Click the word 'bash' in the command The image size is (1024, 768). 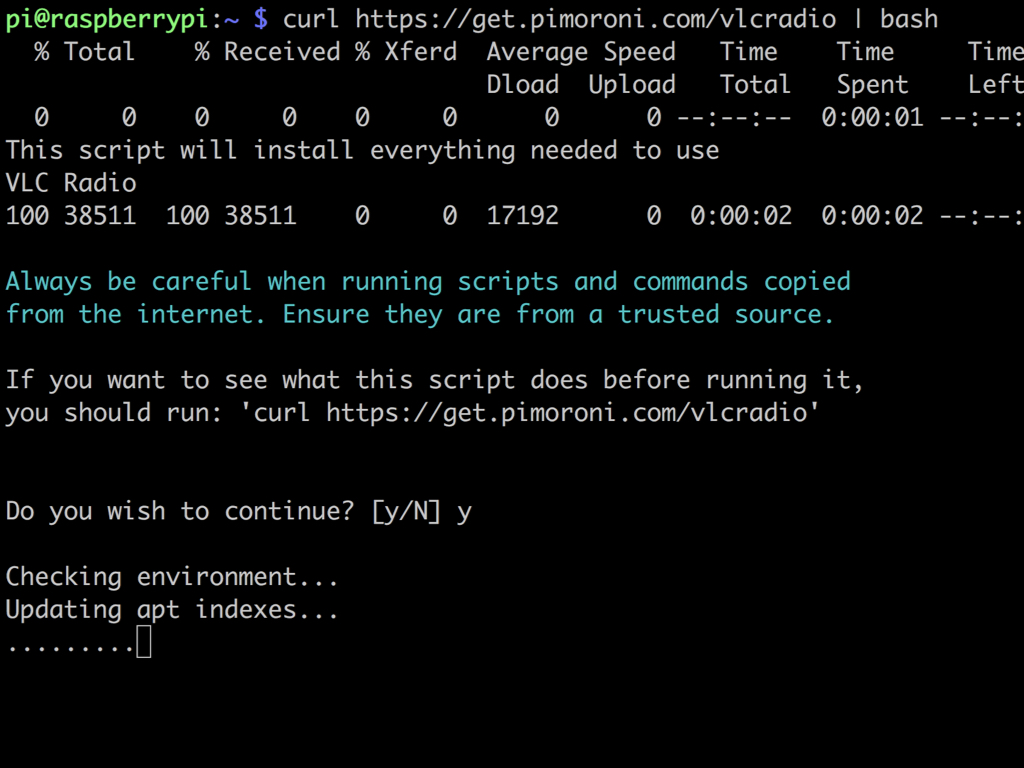point(908,20)
